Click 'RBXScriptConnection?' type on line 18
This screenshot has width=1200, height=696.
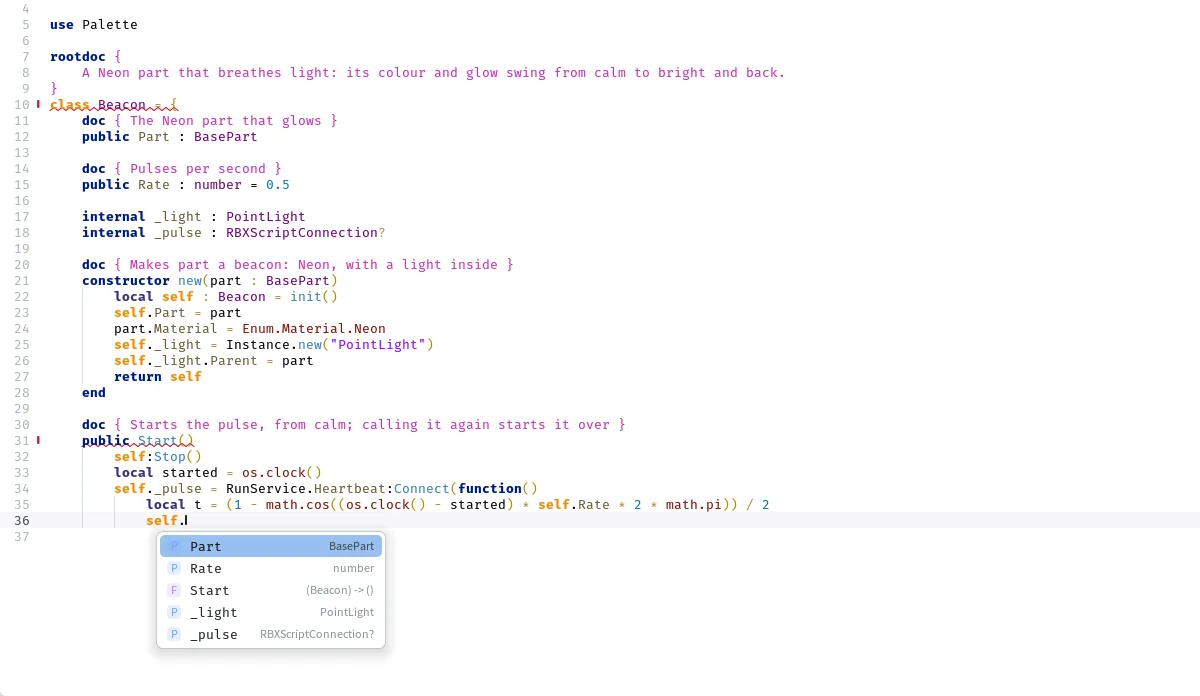pyautogui.click(x=306, y=232)
